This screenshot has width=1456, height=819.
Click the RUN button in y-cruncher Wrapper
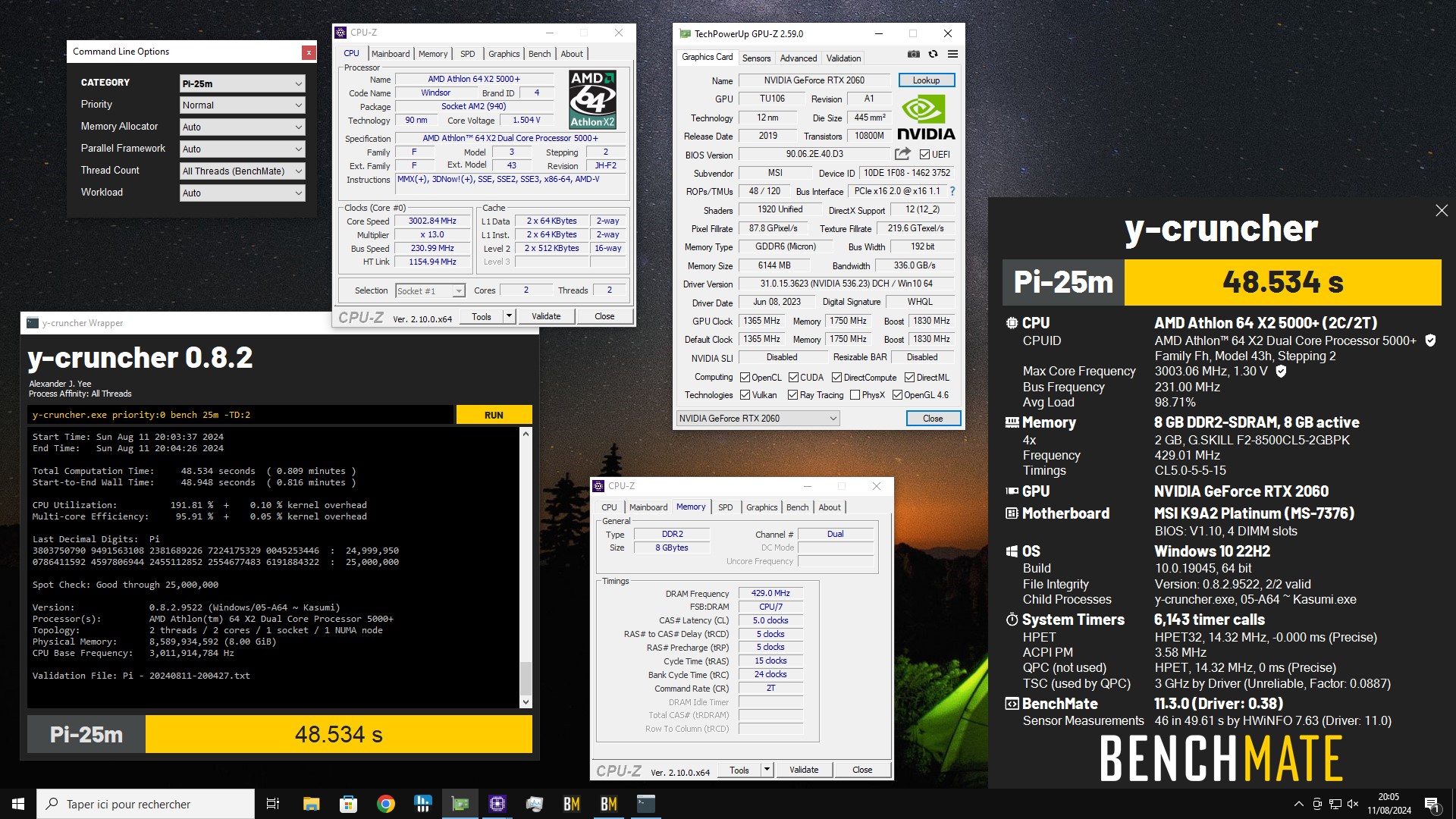tap(494, 415)
